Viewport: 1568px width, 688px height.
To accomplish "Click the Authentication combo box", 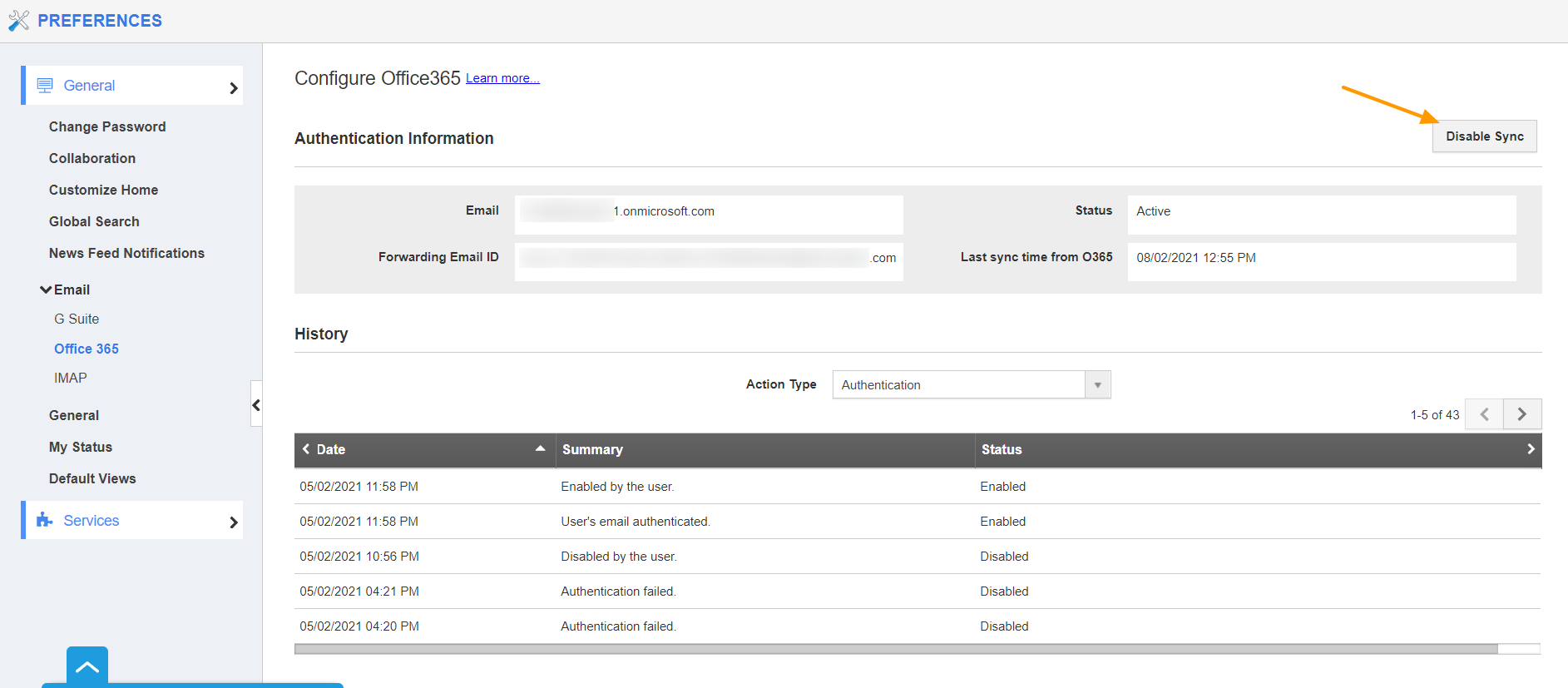I will [972, 385].
